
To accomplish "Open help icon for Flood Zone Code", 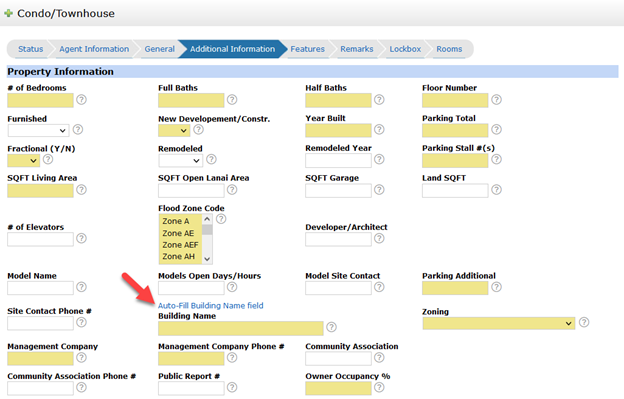I will coord(221,219).
